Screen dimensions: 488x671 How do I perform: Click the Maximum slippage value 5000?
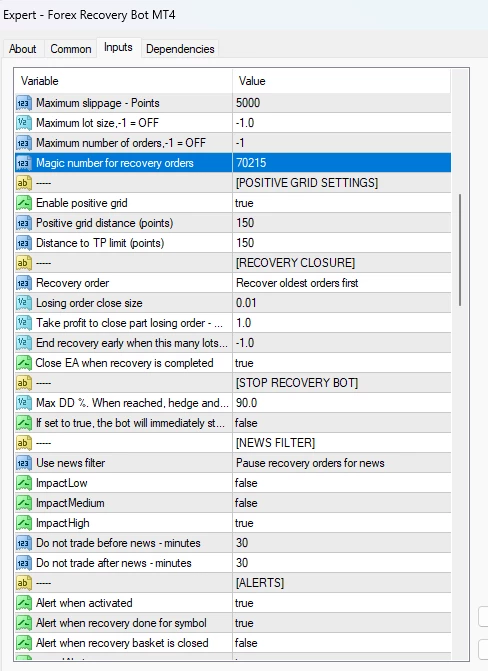342,103
